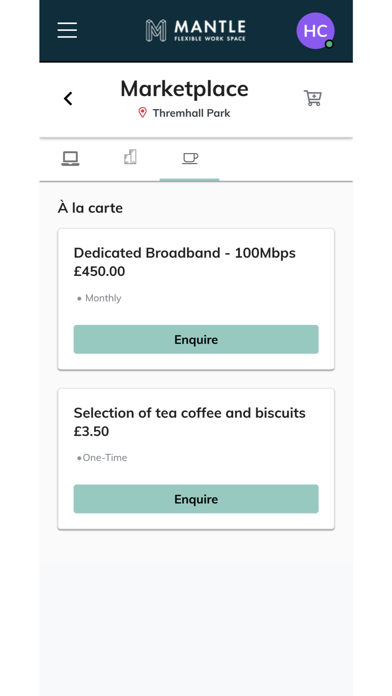Click the Marketplace page heading
Screen dimensions: 392x696
tap(184, 88)
